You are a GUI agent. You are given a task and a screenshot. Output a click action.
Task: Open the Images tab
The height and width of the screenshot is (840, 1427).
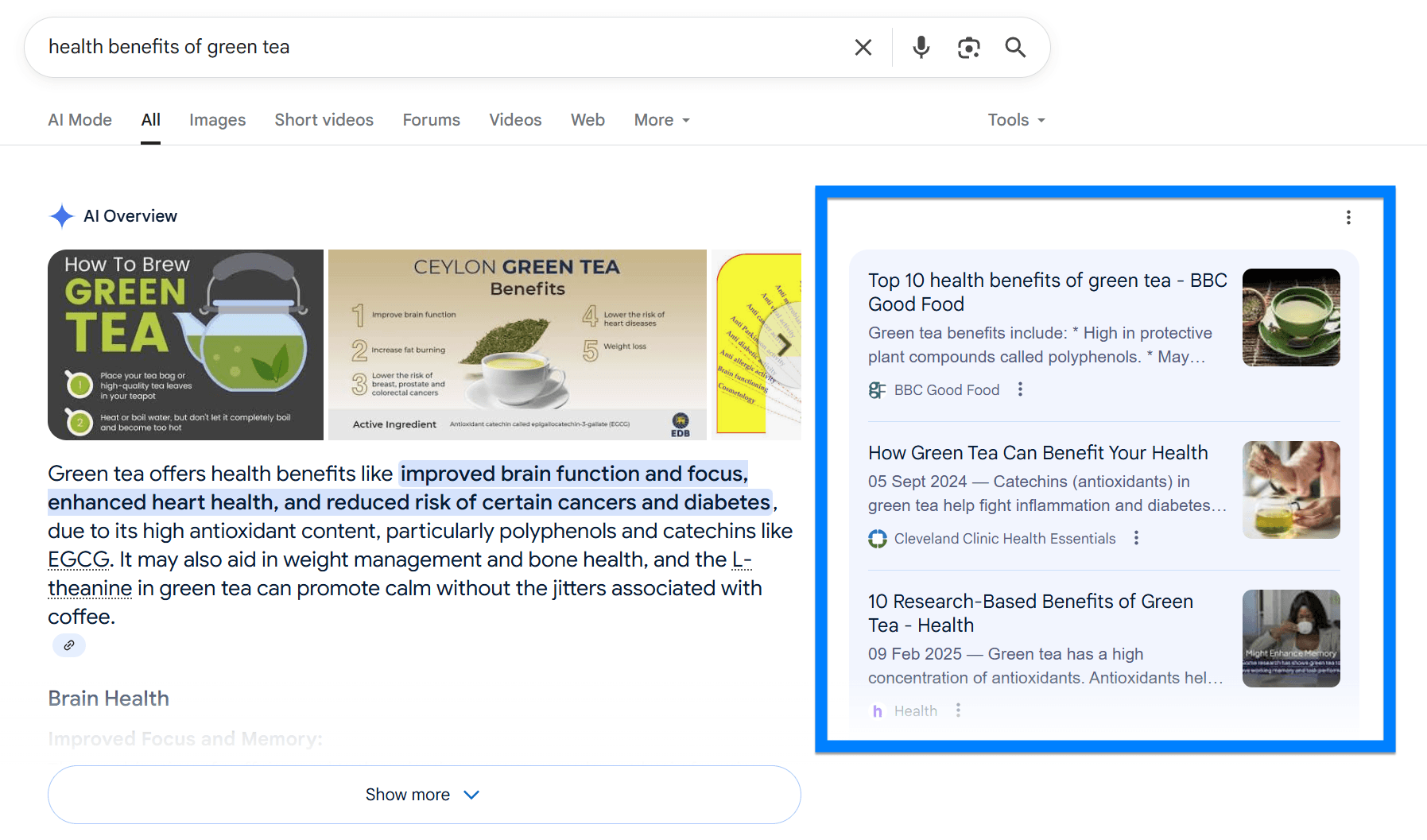217,120
